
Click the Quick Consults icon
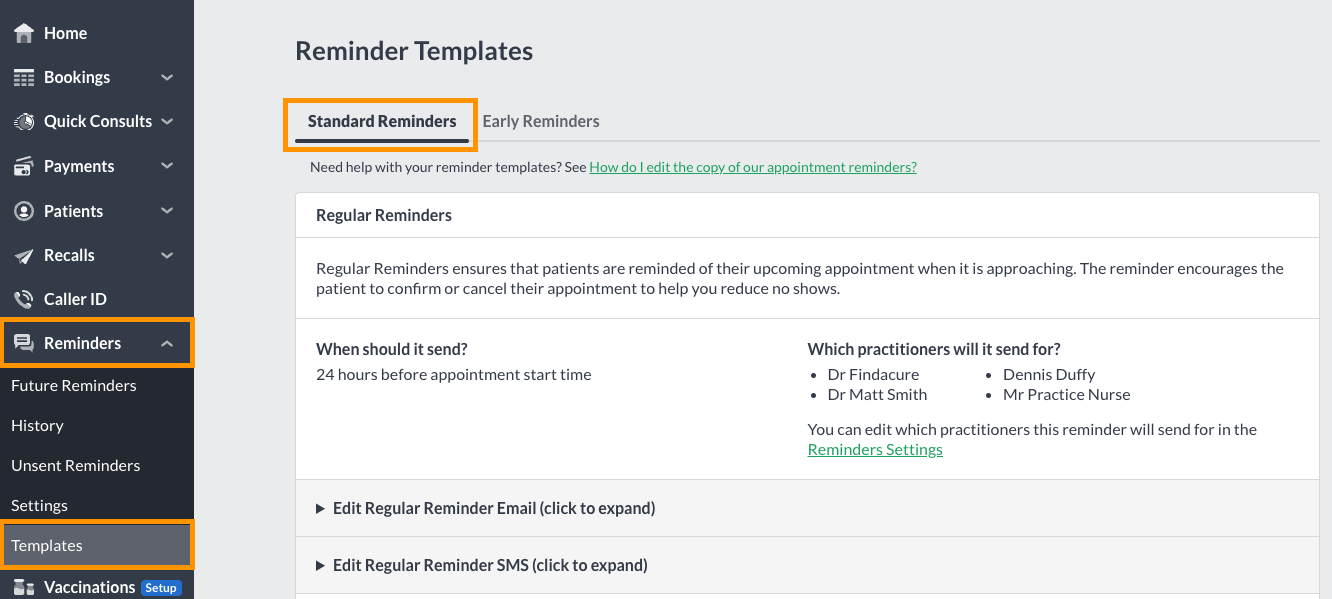click(x=24, y=121)
